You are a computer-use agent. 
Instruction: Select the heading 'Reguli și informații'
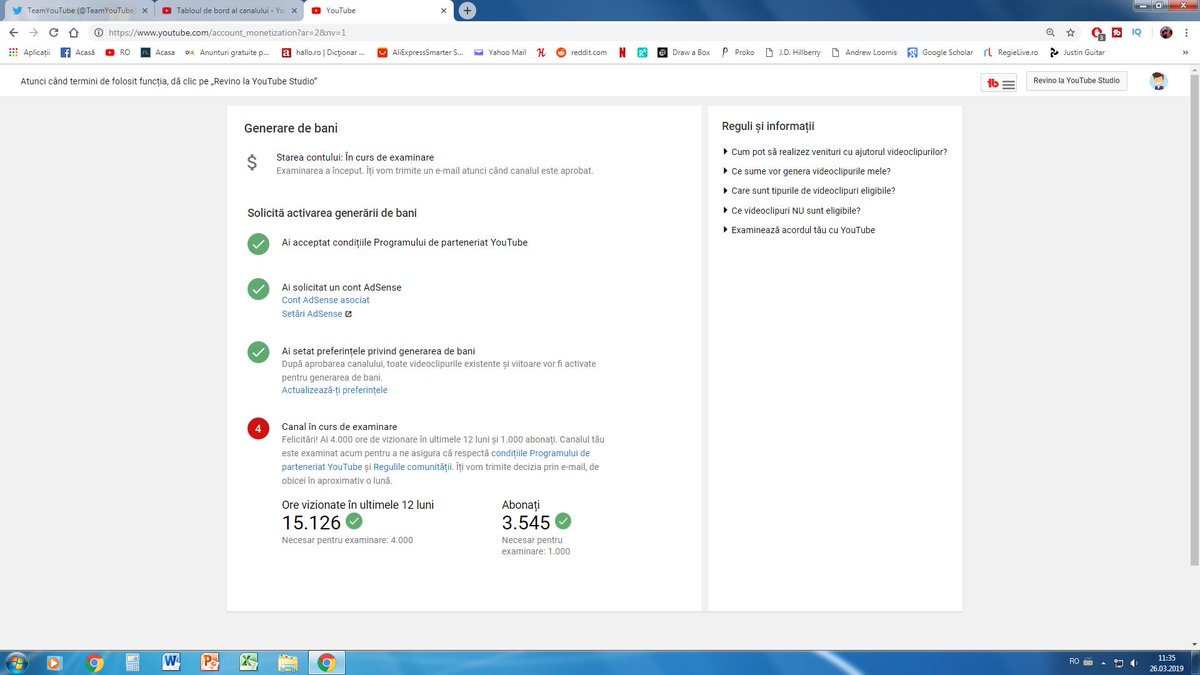coord(768,126)
